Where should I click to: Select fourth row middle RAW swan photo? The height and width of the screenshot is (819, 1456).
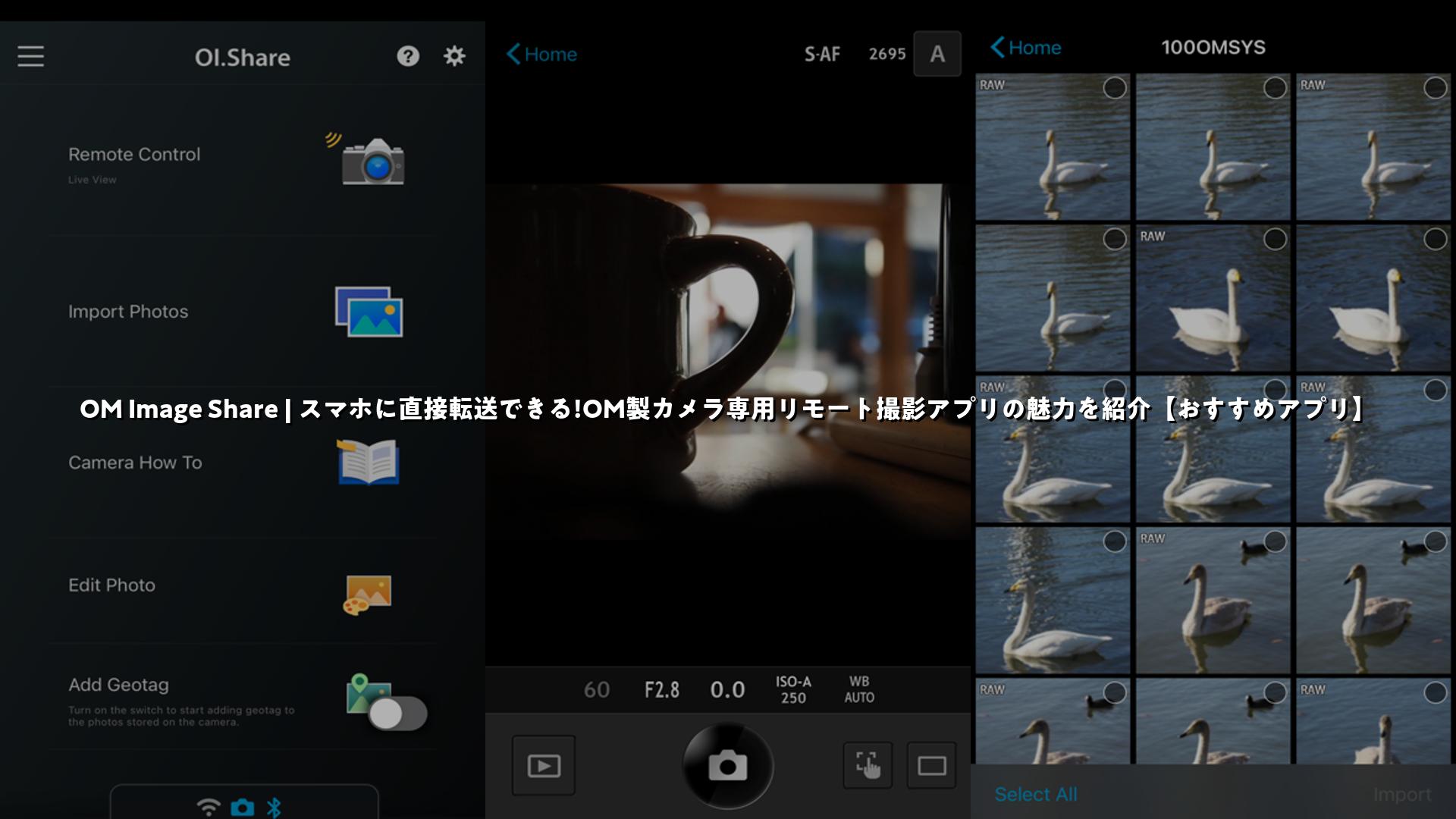point(1275,541)
